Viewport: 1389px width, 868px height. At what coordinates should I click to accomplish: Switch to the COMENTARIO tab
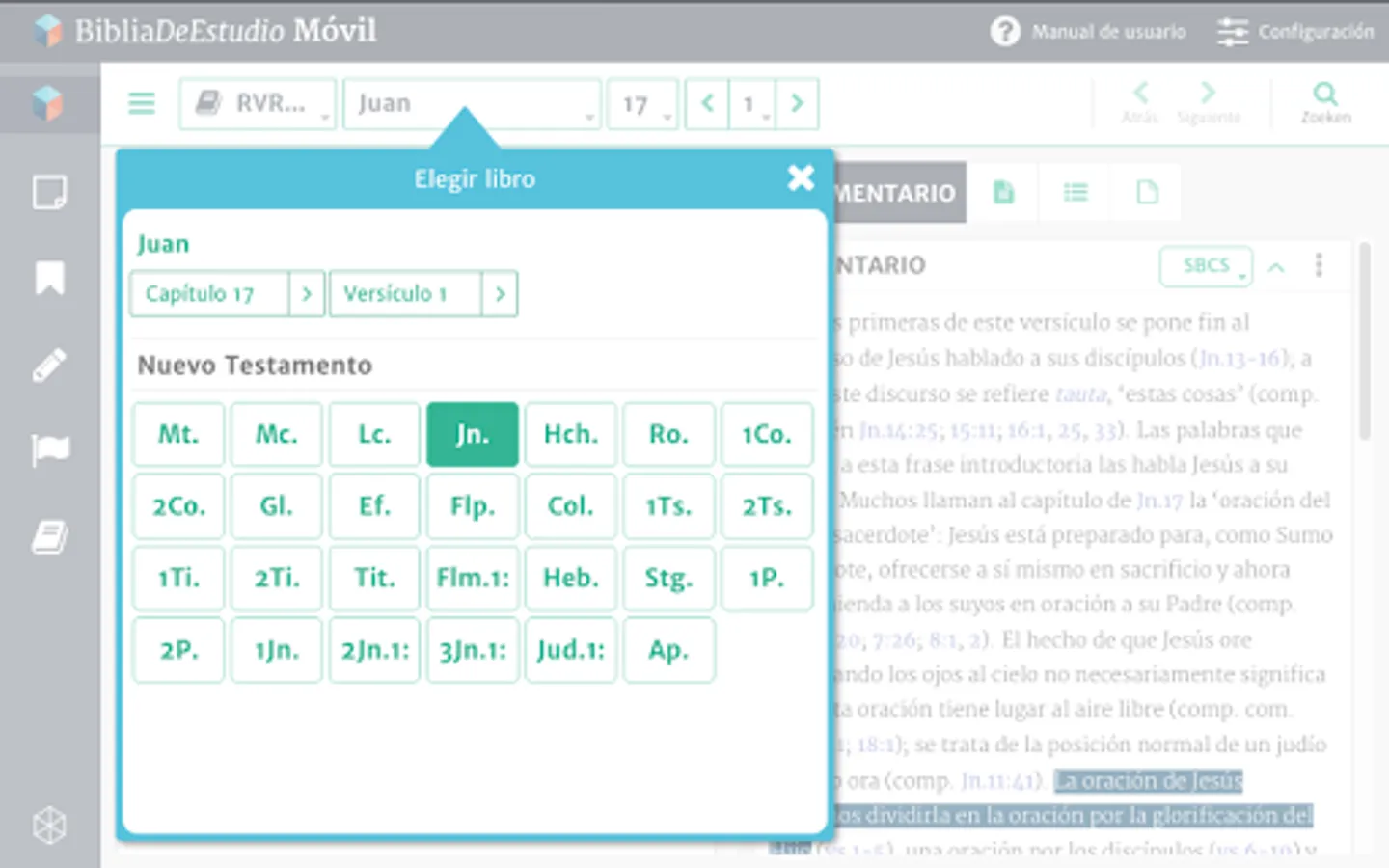click(897, 193)
